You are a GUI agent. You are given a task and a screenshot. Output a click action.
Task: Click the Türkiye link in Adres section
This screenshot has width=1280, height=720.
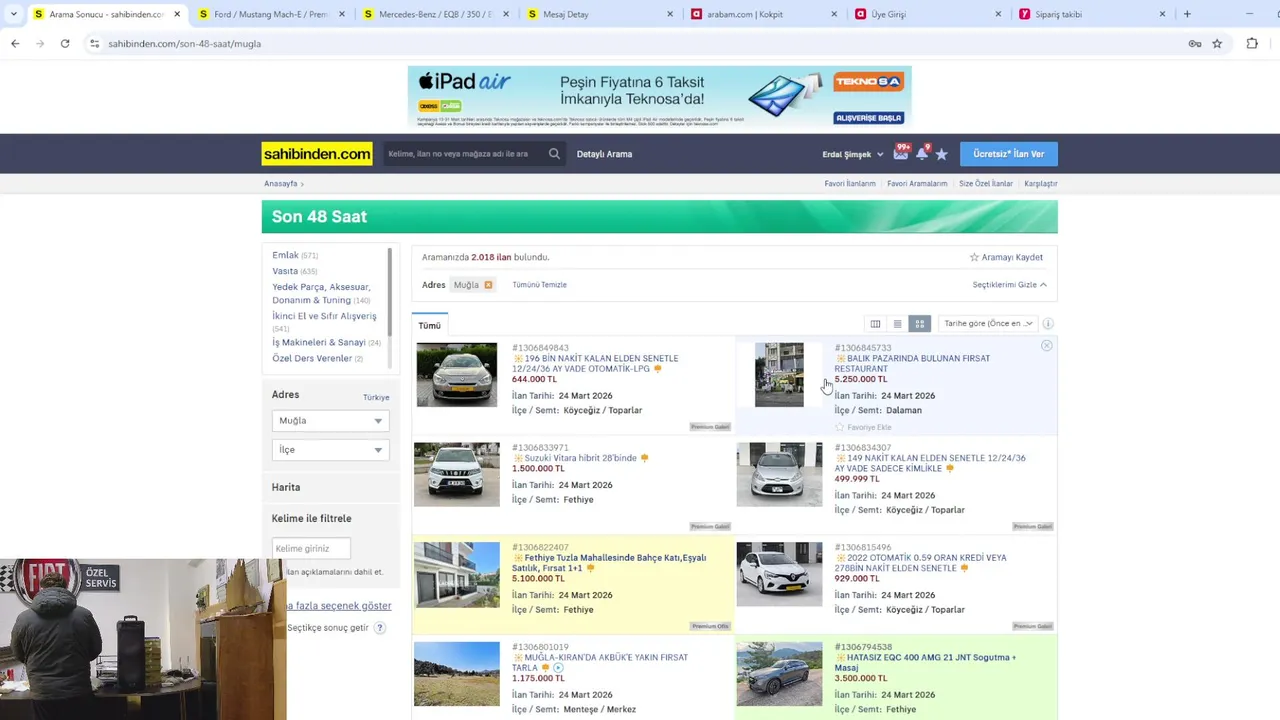tap(376, 397)
